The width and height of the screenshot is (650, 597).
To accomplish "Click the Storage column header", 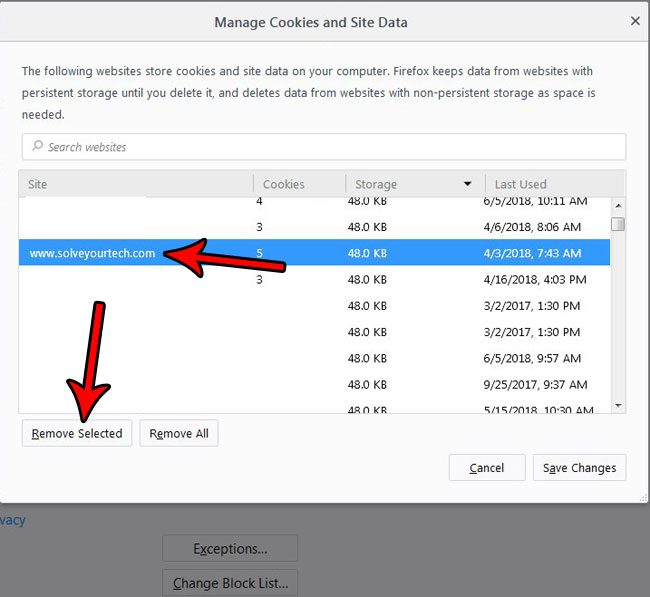I will pyautogui.click(x=400, y=184).
